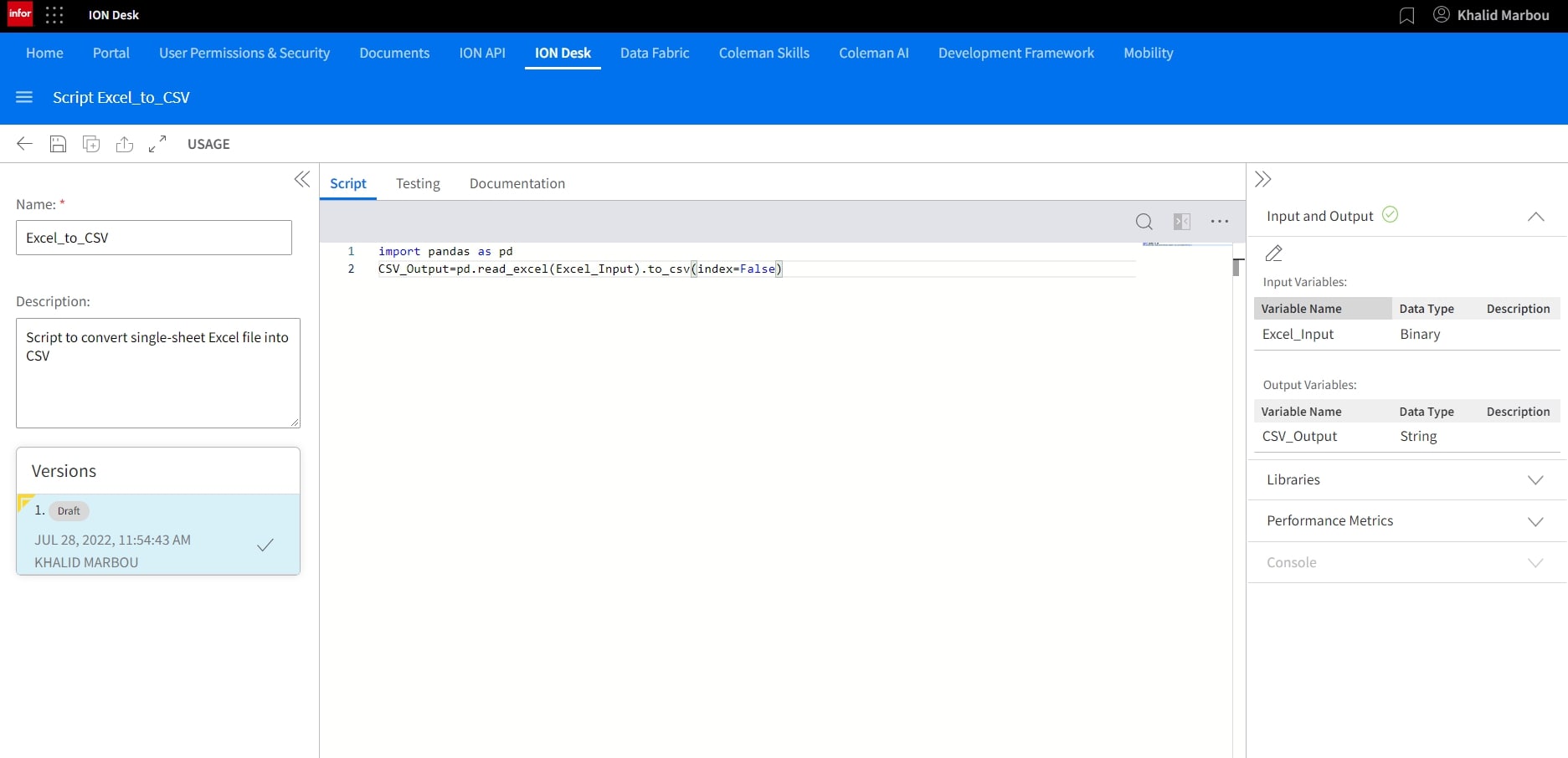Open the Coleman Skills menu

[764, 53]
